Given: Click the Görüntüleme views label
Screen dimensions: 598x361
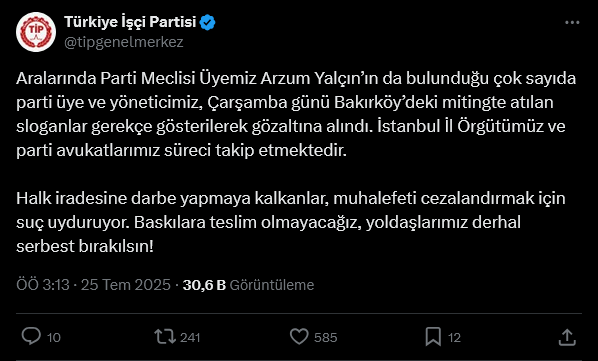Looking at the screenshot, I should point(272,285).
